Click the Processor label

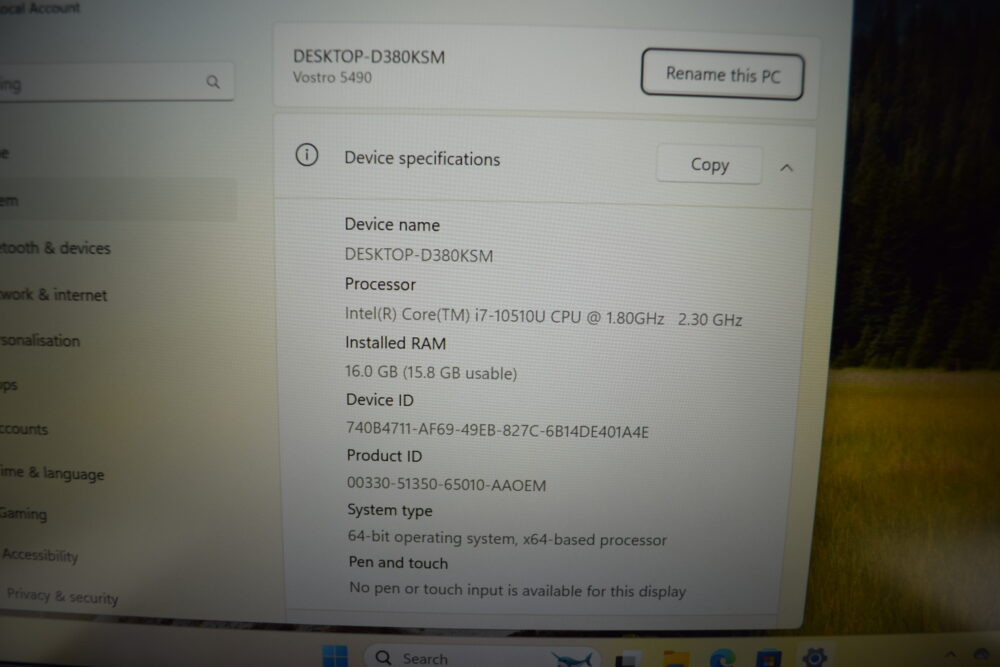(380, 284)
